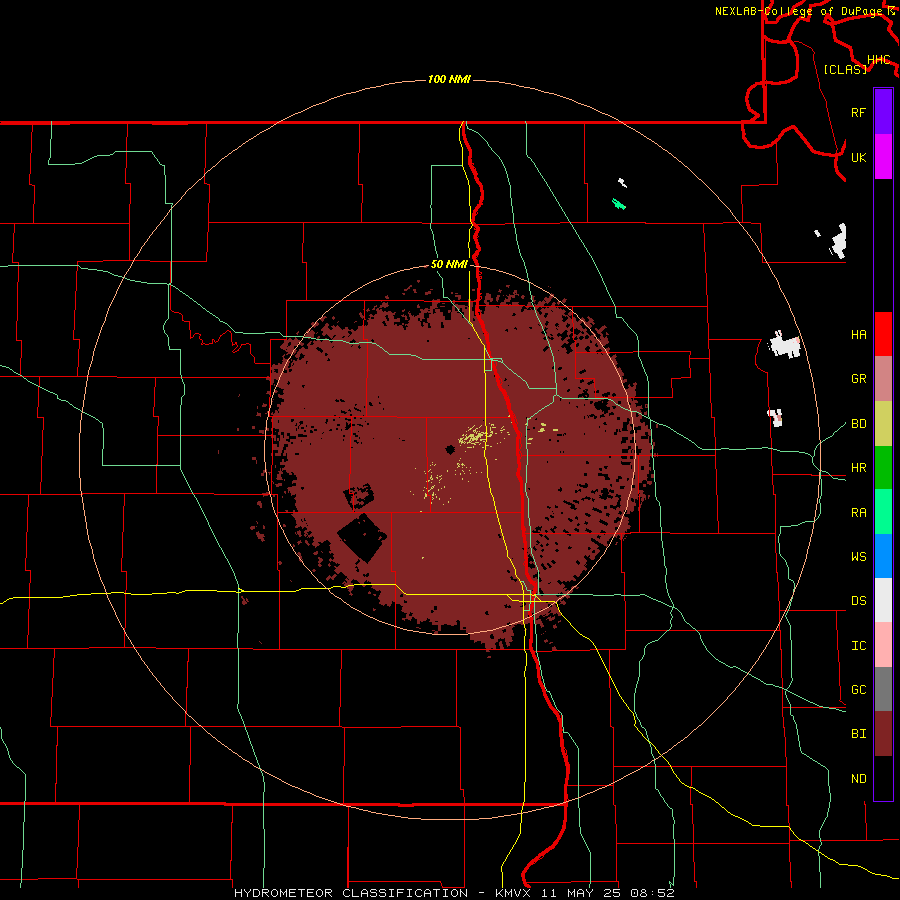Click the BI legend label
The width and height of the screenshot is (900, 900).
(858, 734)
